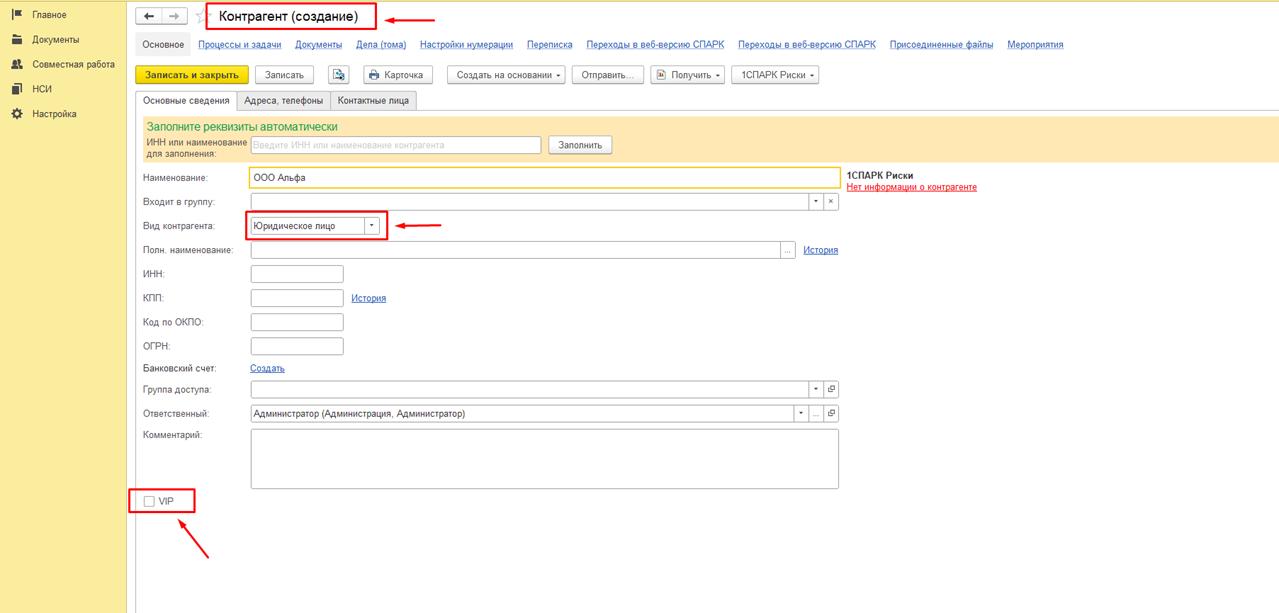The image size is (1279, 613).
Task: Expand the Группа доступа dropdown arrow
Action: point(816,390)
